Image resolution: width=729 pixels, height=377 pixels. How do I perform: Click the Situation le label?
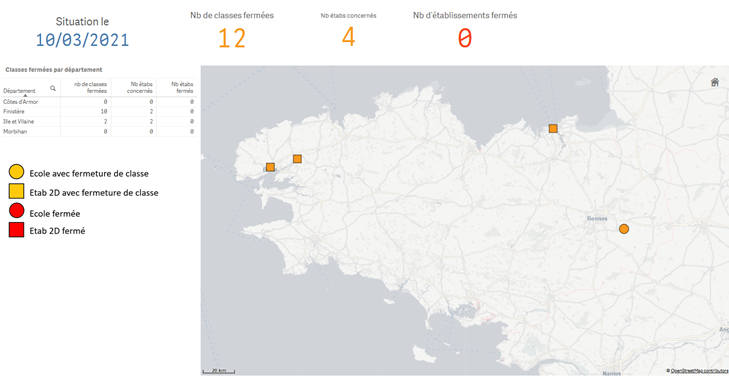coord(82,21)
